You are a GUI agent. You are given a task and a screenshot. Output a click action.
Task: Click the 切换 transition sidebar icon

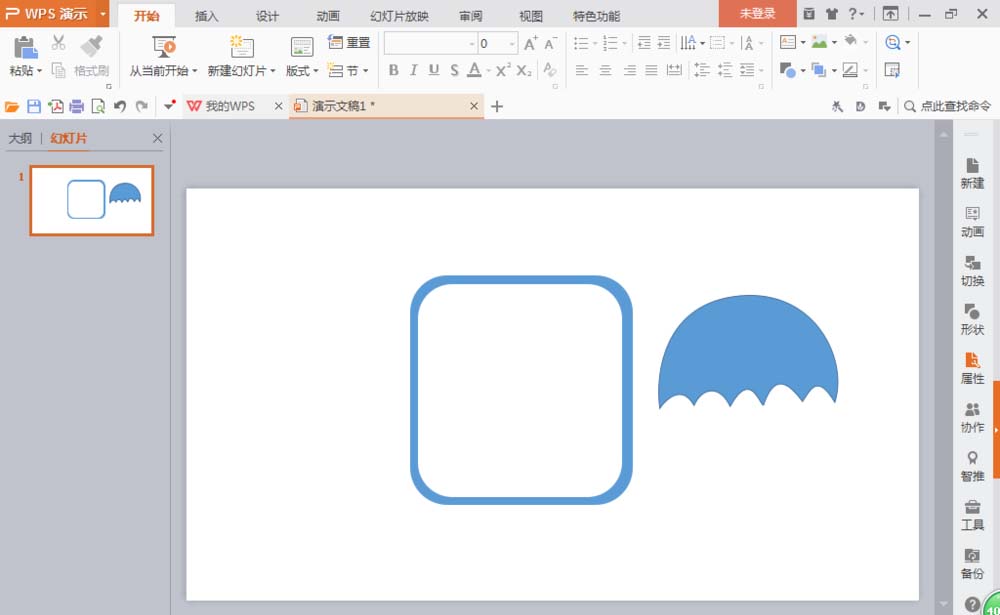coord(972,270)
